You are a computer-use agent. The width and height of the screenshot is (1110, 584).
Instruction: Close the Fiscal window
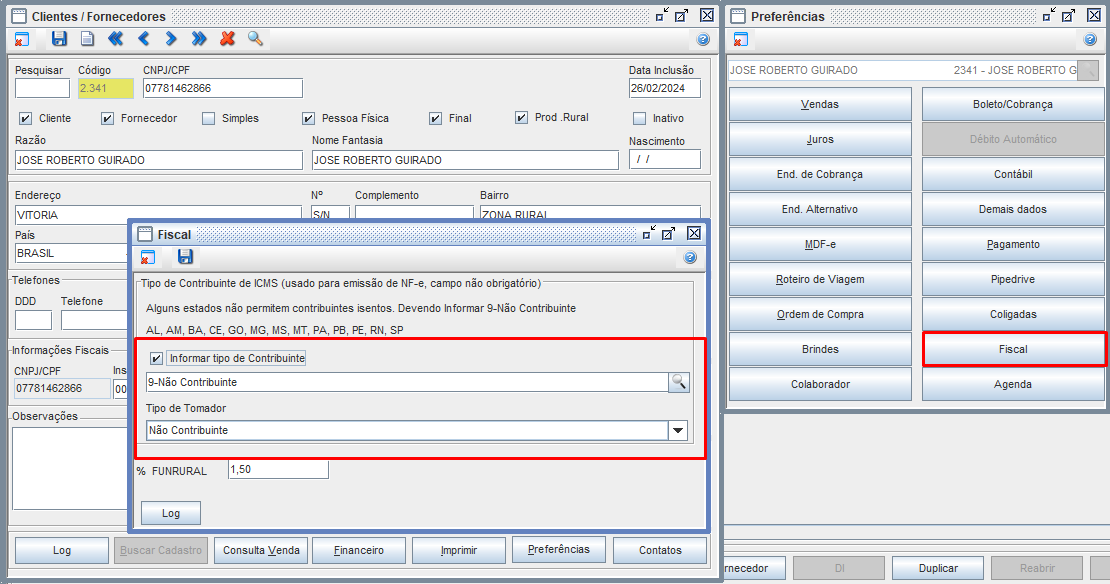pyautogui.click(x=694, y=233)
